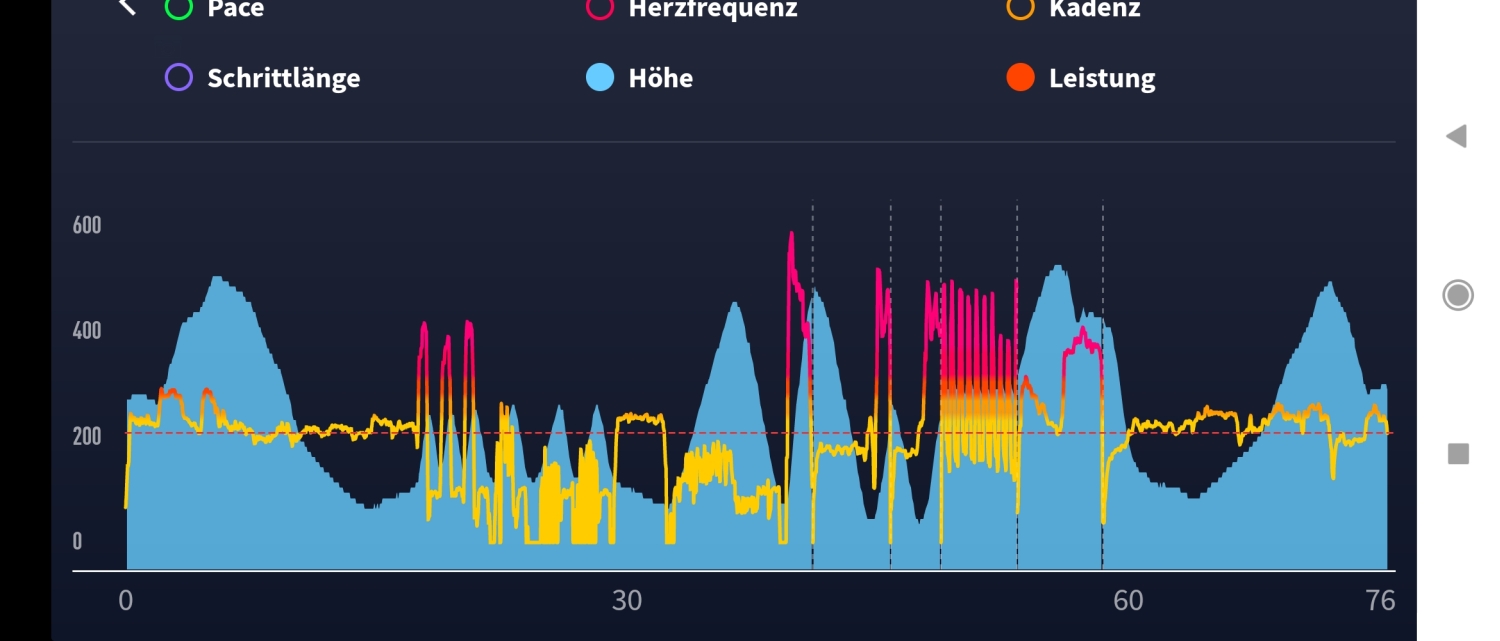
Task: Click the Leistung text label
Action: 1102,78
